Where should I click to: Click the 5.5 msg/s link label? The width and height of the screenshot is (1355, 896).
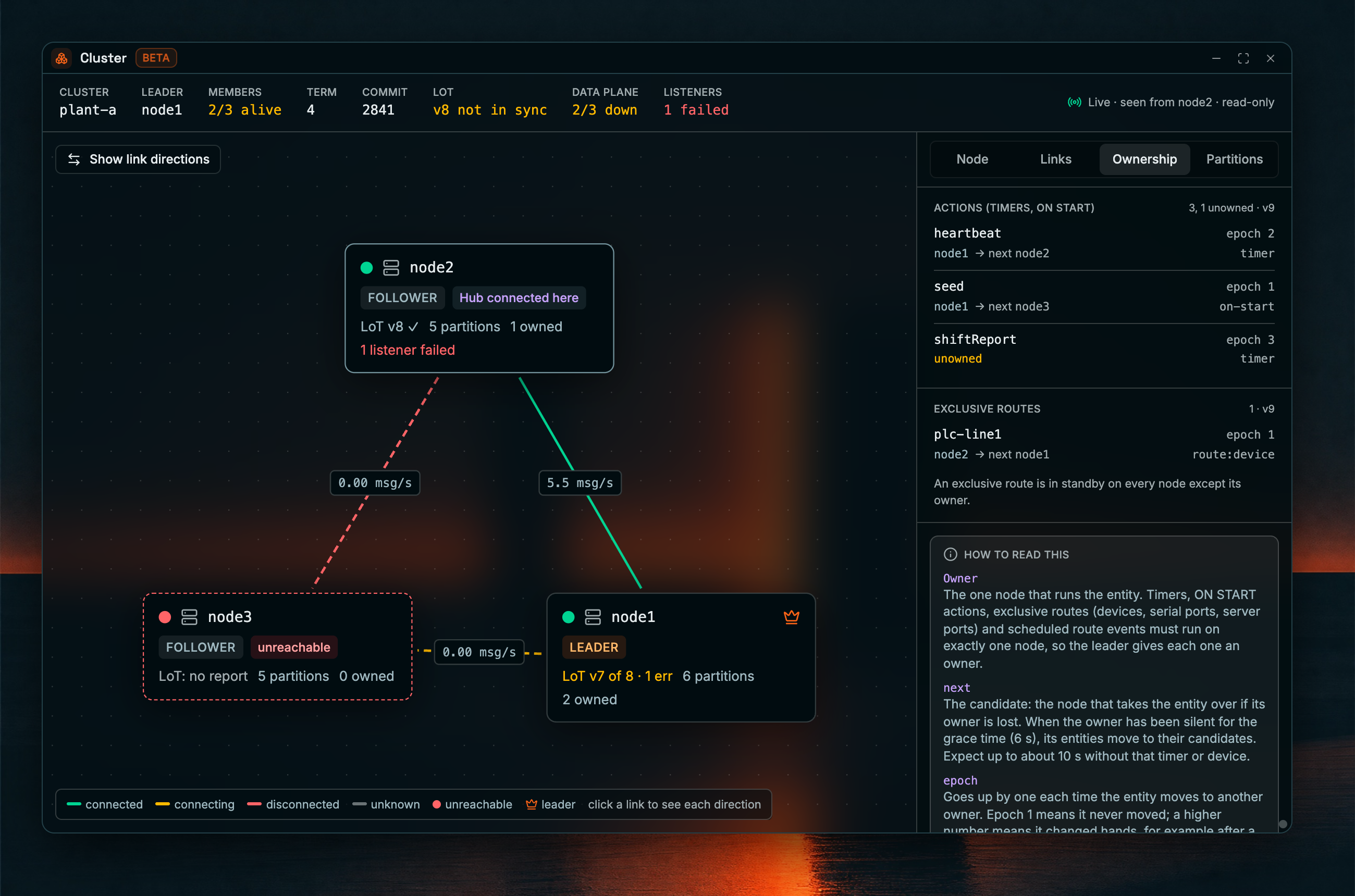(x=580, y=483)
